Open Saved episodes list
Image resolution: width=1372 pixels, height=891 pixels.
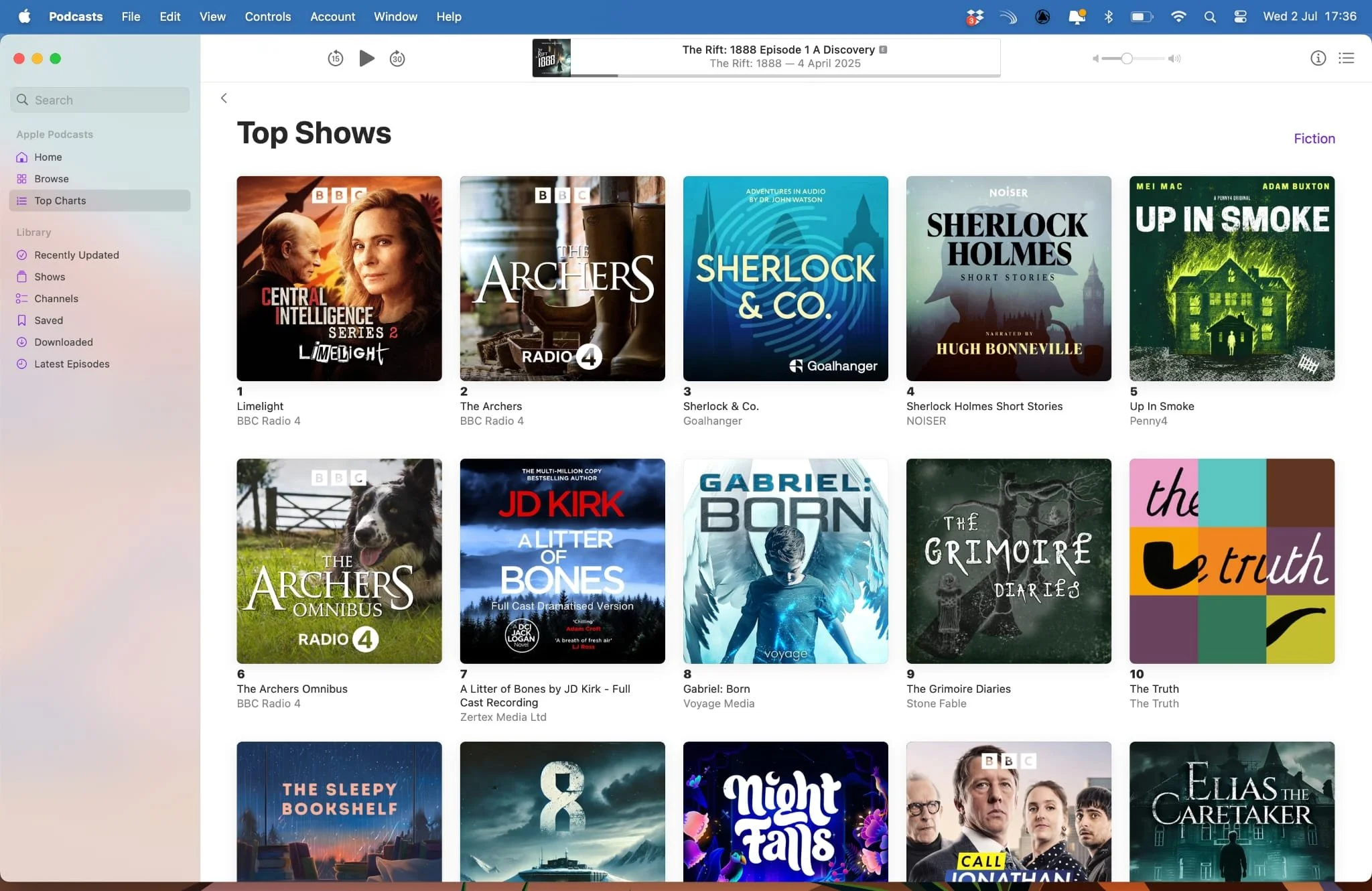tap(100, 320)
